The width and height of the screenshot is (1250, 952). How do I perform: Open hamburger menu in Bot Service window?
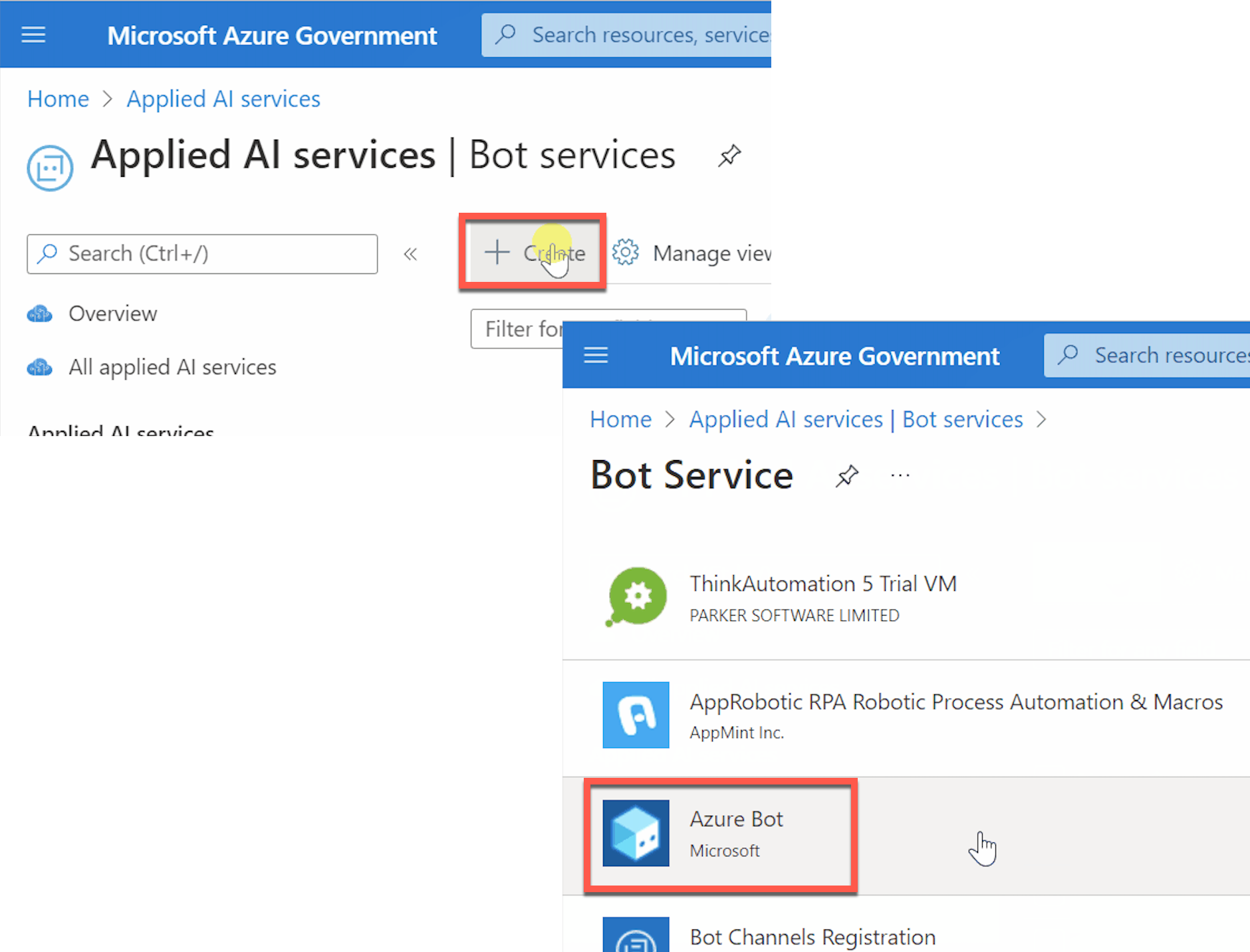[596, 356]
